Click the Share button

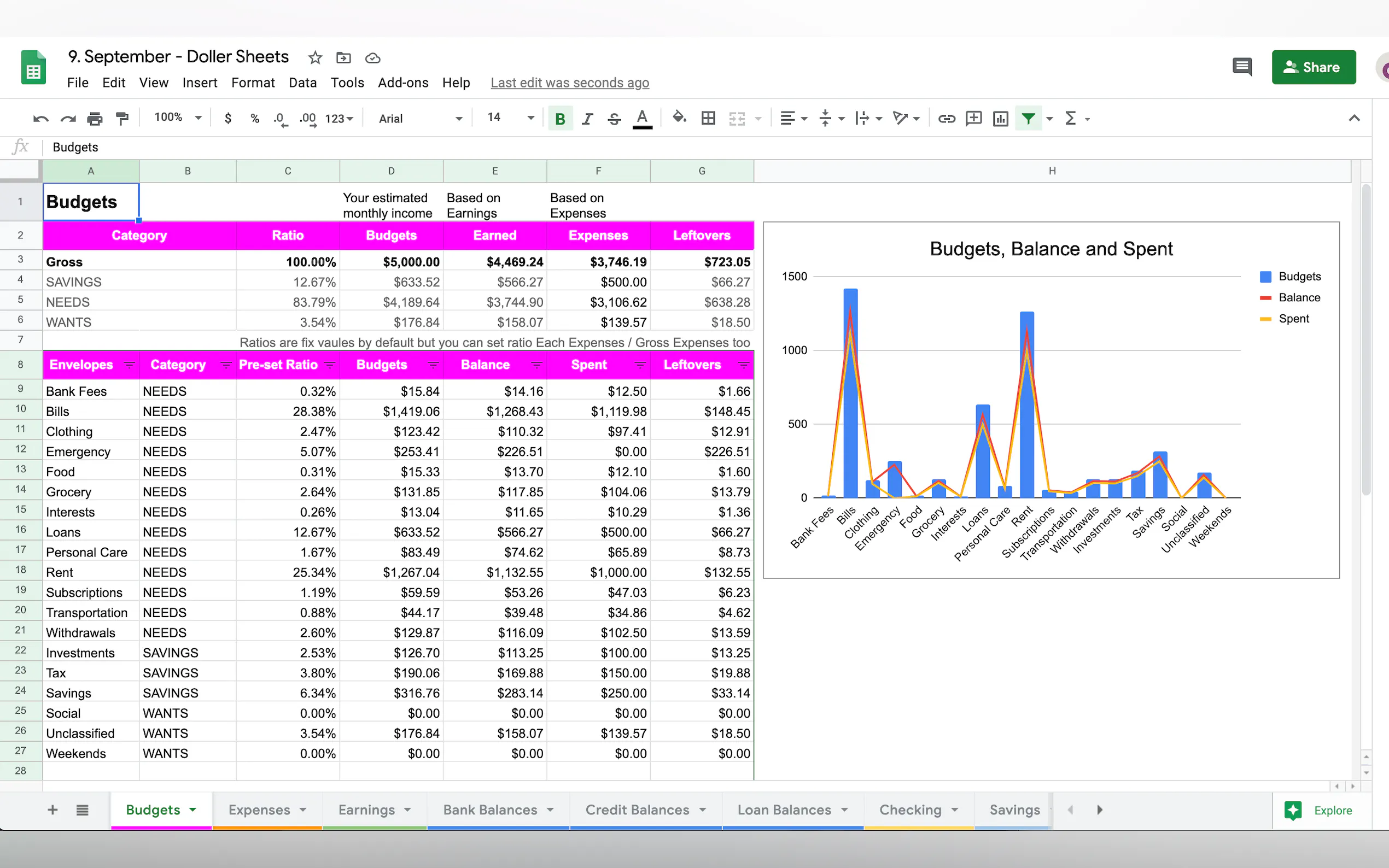point(1313,67)
